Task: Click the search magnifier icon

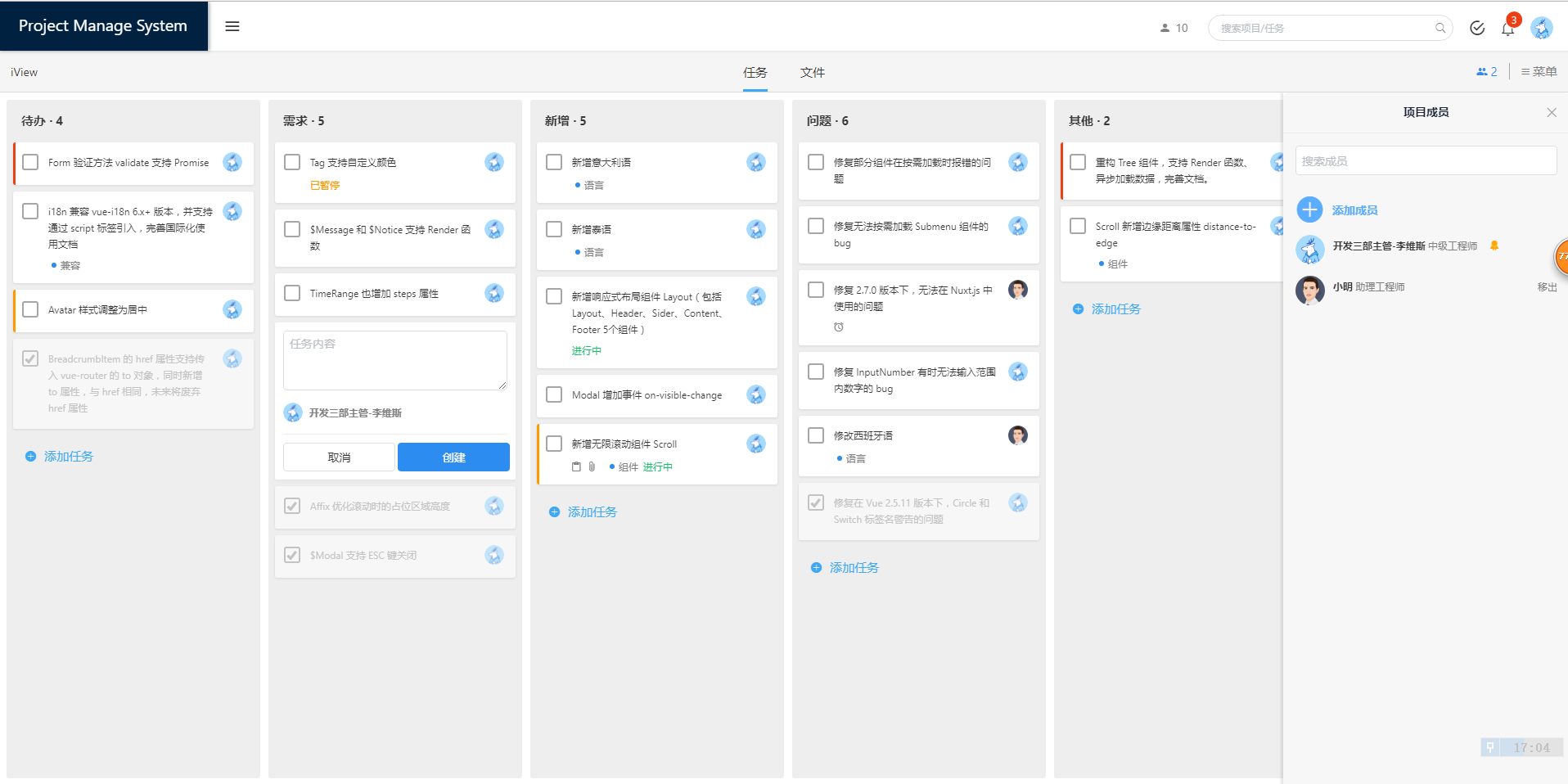Action: [1440, 28]
